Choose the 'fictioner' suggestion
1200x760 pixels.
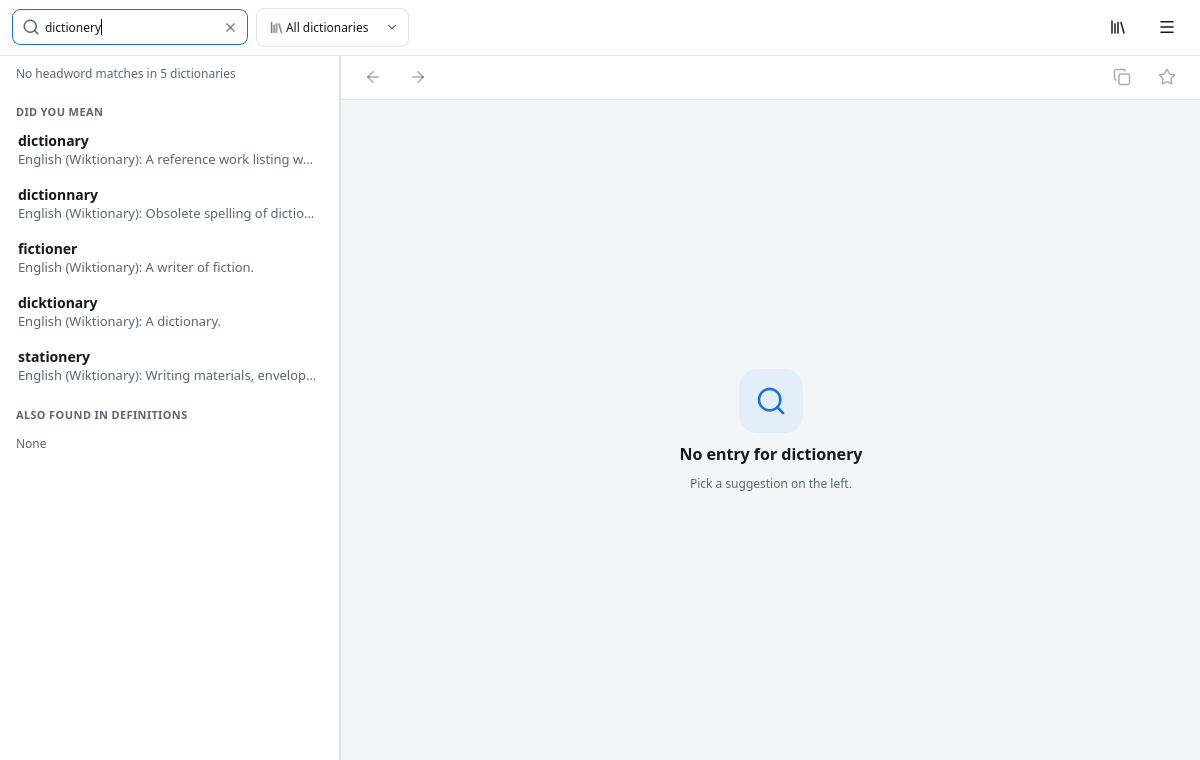168,258
